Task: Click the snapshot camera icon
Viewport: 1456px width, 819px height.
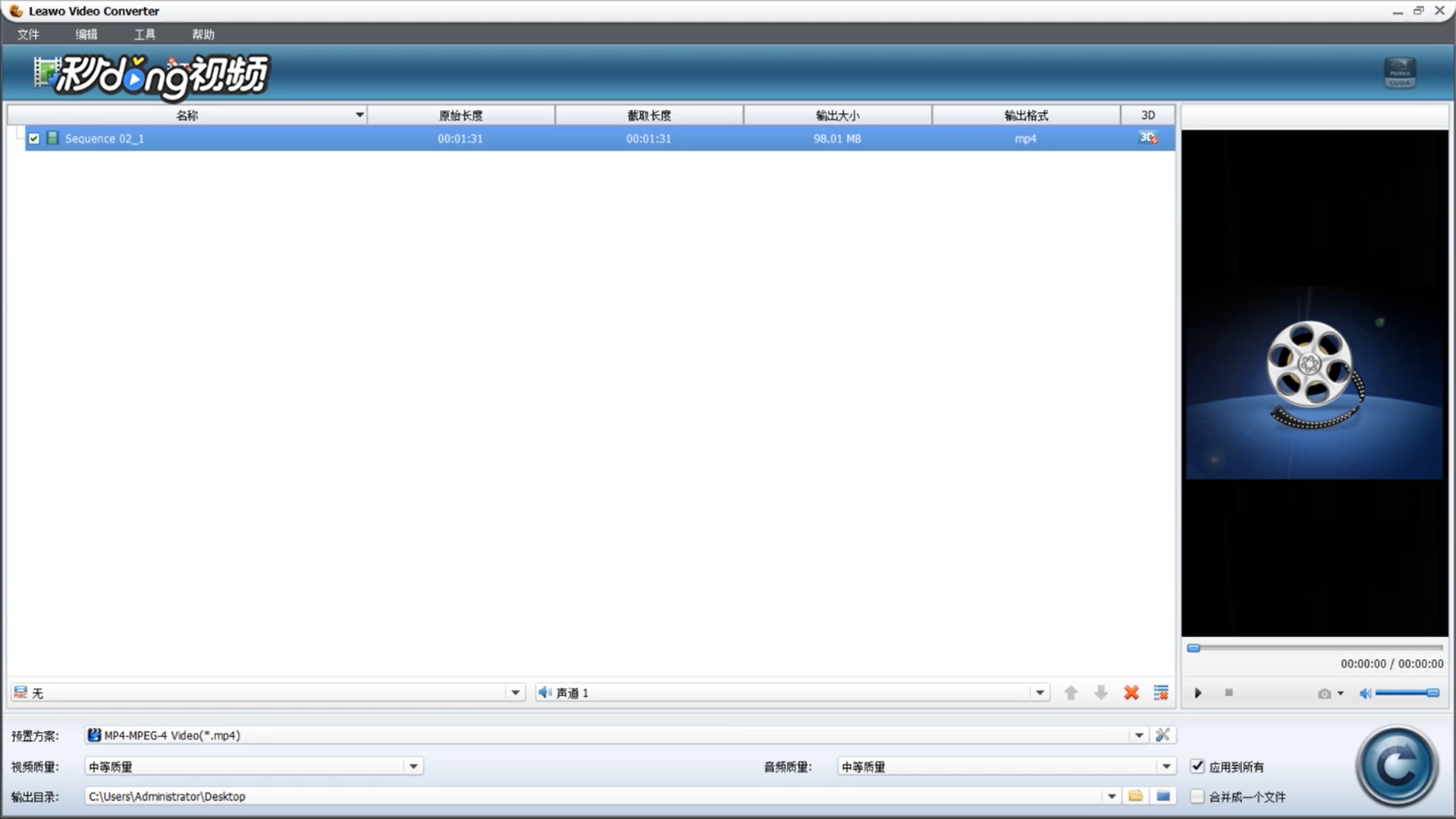Action: (x=1324, y=693)
